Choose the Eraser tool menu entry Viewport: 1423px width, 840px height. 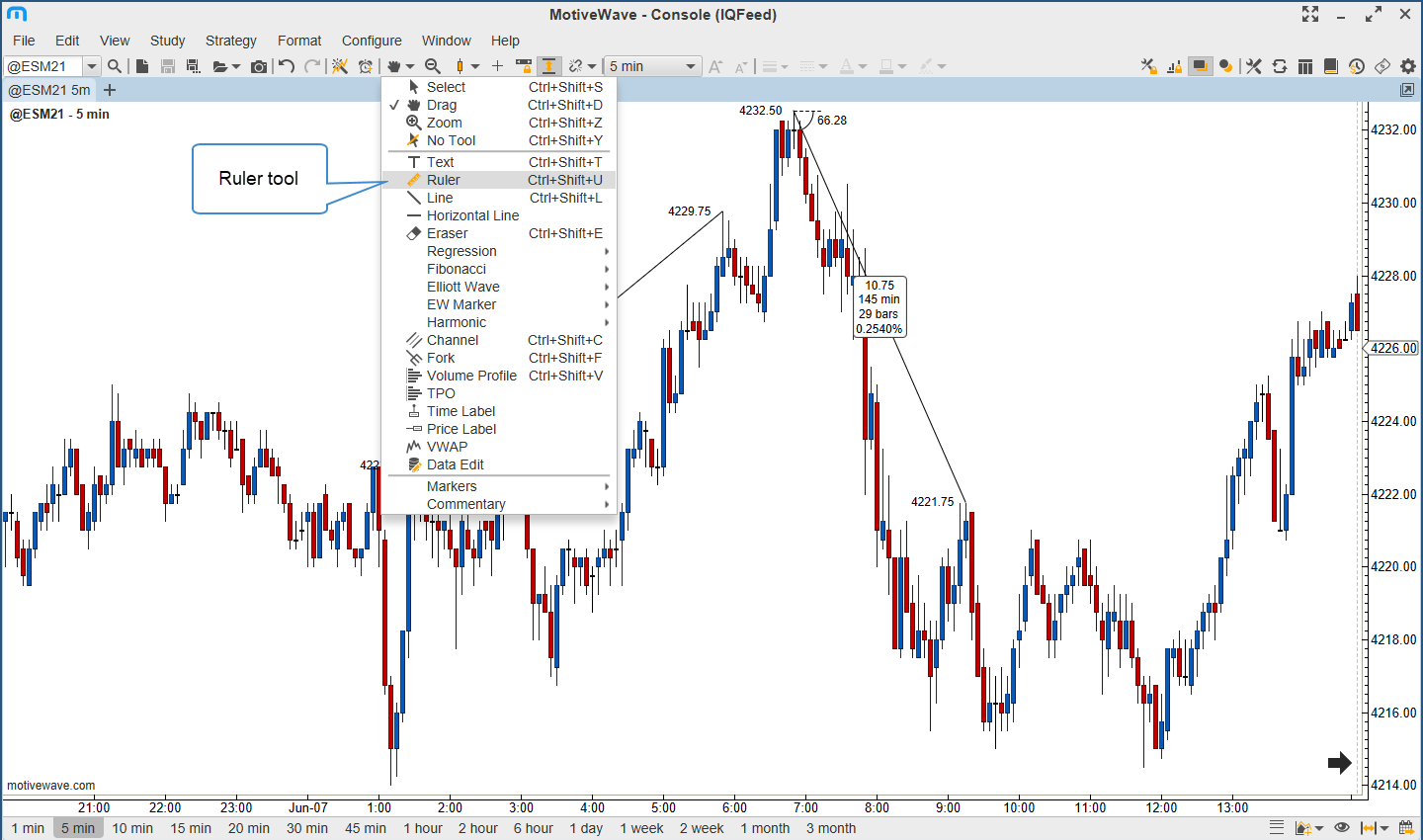tap(447, 233)
